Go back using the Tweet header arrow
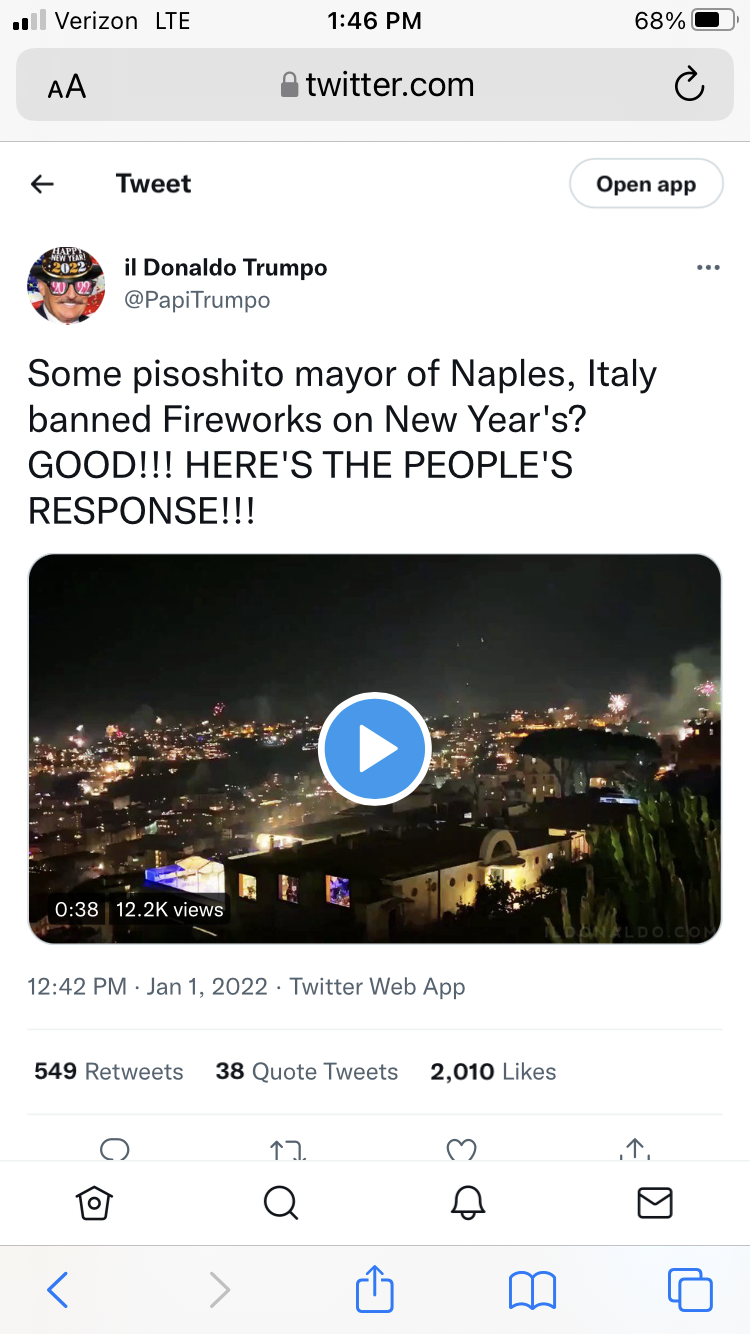The width and height of the screenshot is (750, 1334). (x=42, y=184)
